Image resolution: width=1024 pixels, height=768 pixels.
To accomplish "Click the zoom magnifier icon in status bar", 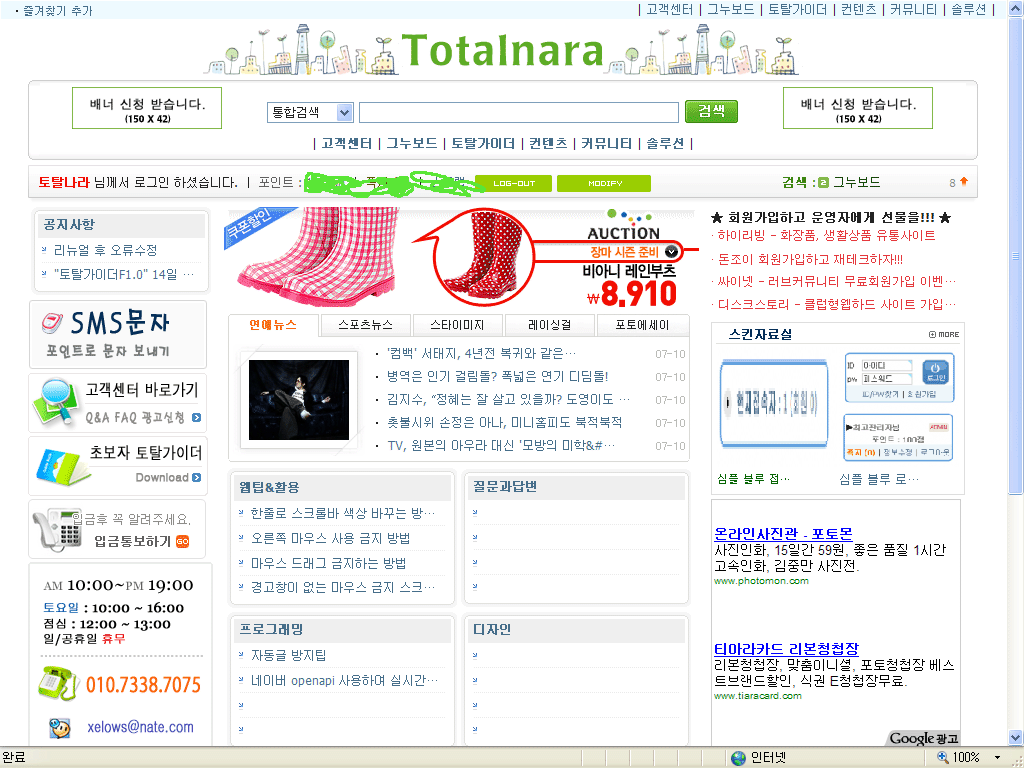I will [x=942, y=757].
